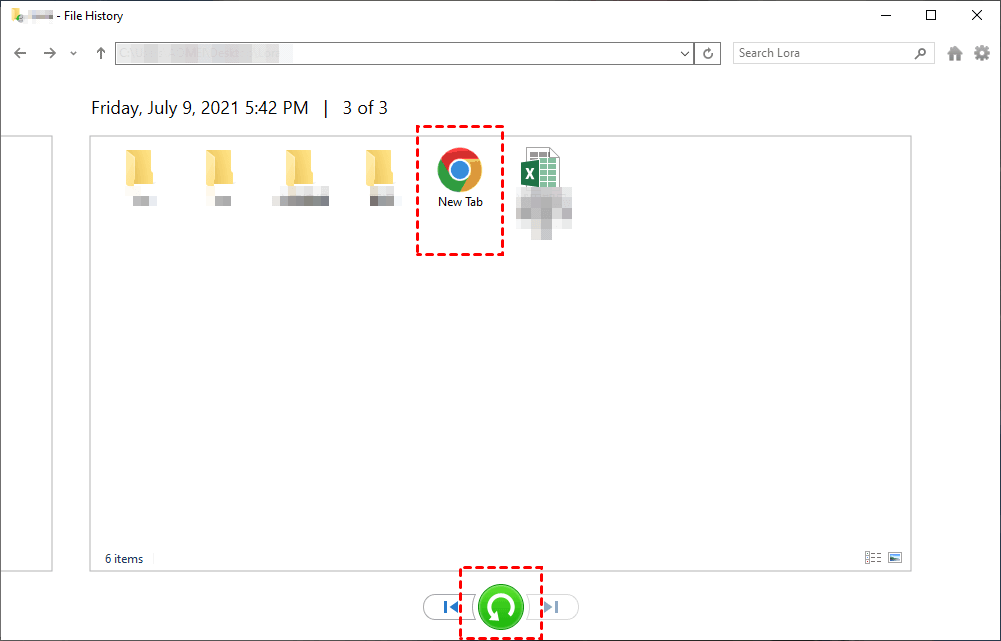Expand the address bar dropdown
The width and height of the screenshot is (1001, 641).
(x=684, y=54)
